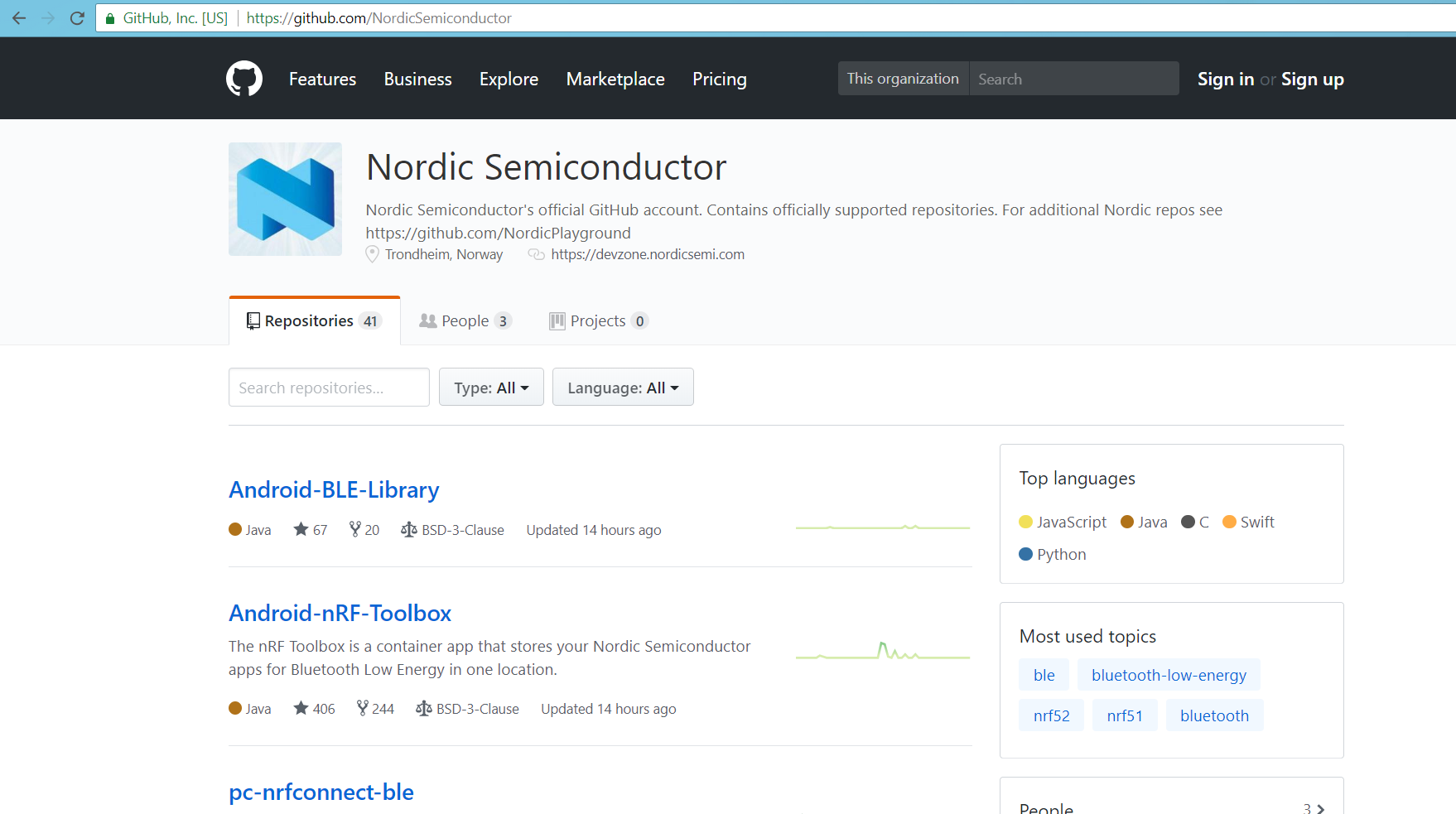Click the license scale icon for Android-nRF-Toolbox
The image size is (1456, 814).
[x=424, y=708]
